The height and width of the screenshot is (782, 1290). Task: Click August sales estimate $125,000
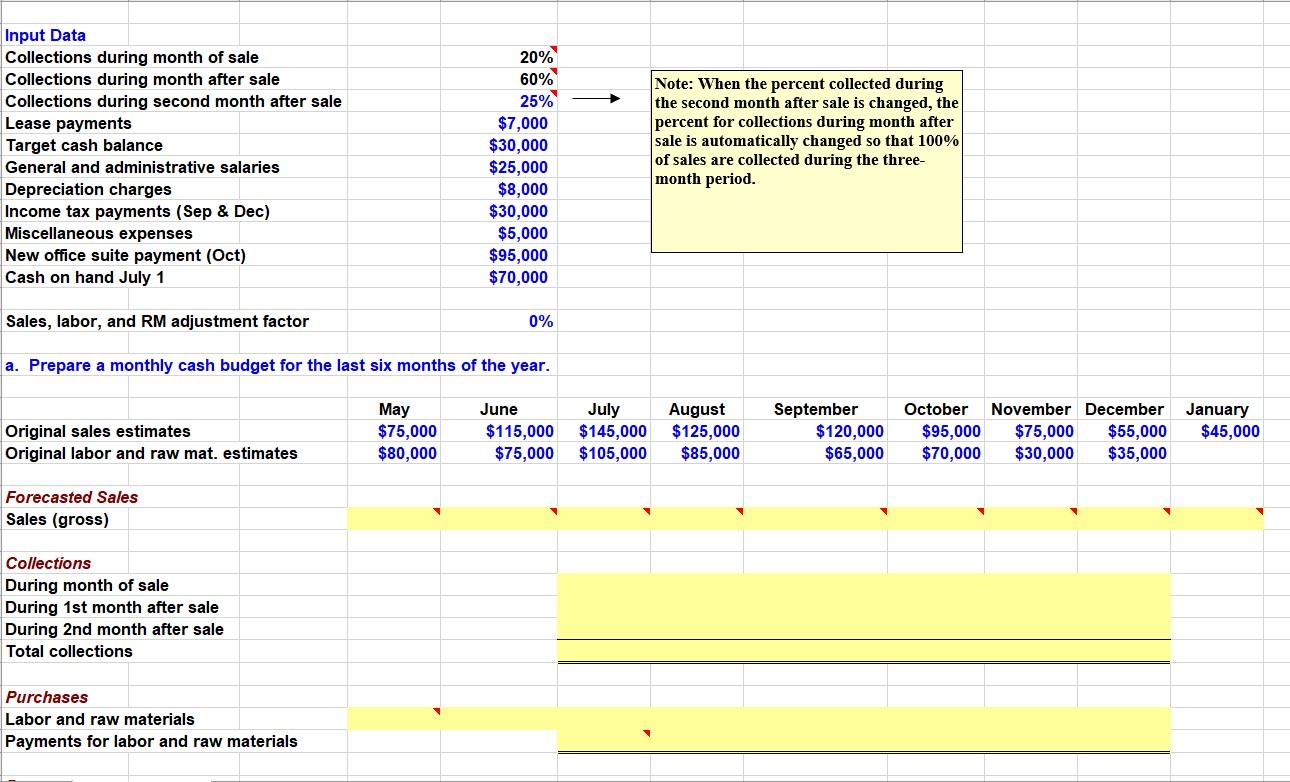pyautogui.click(x=706, y=431)
